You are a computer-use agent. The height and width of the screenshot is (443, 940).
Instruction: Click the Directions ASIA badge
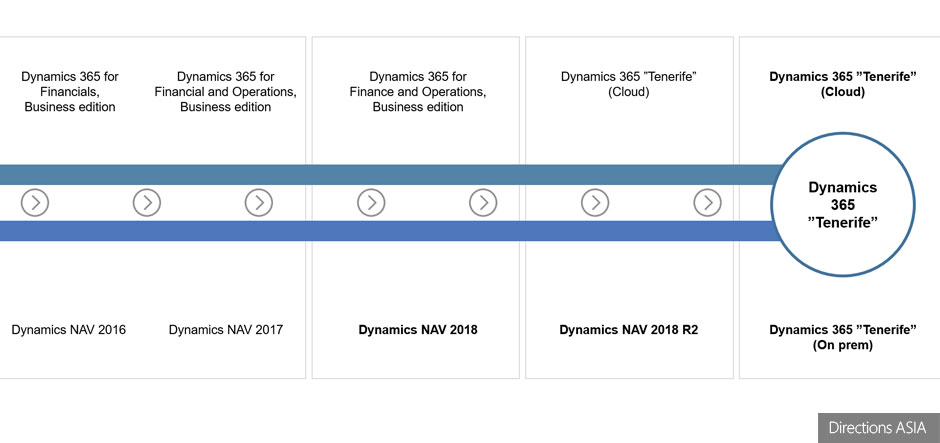click(878, 428)
